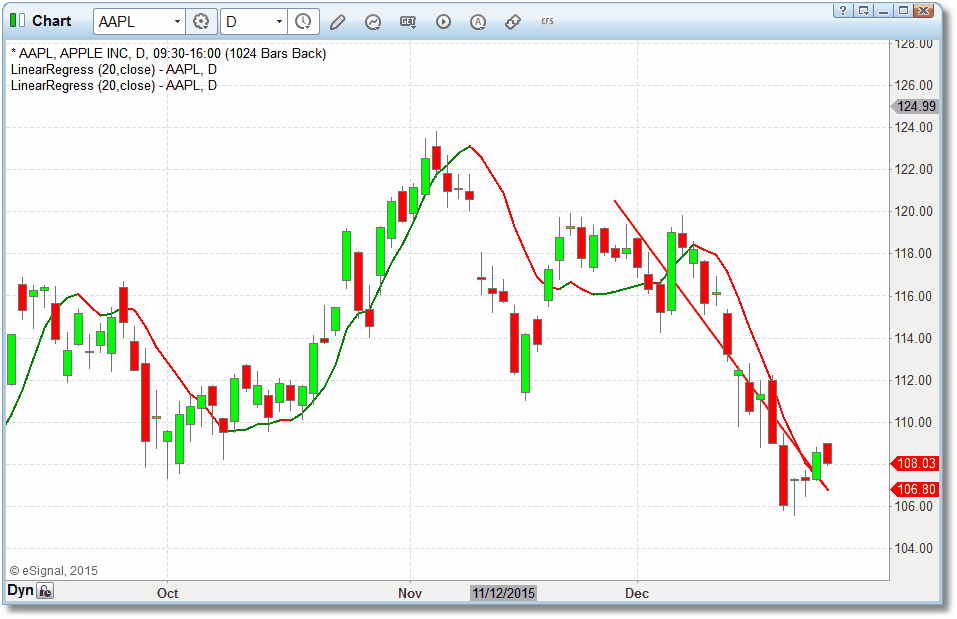Screen dimensions: 957x619
Task: Open the EFS formulas icon
Action: click(547, 21)
